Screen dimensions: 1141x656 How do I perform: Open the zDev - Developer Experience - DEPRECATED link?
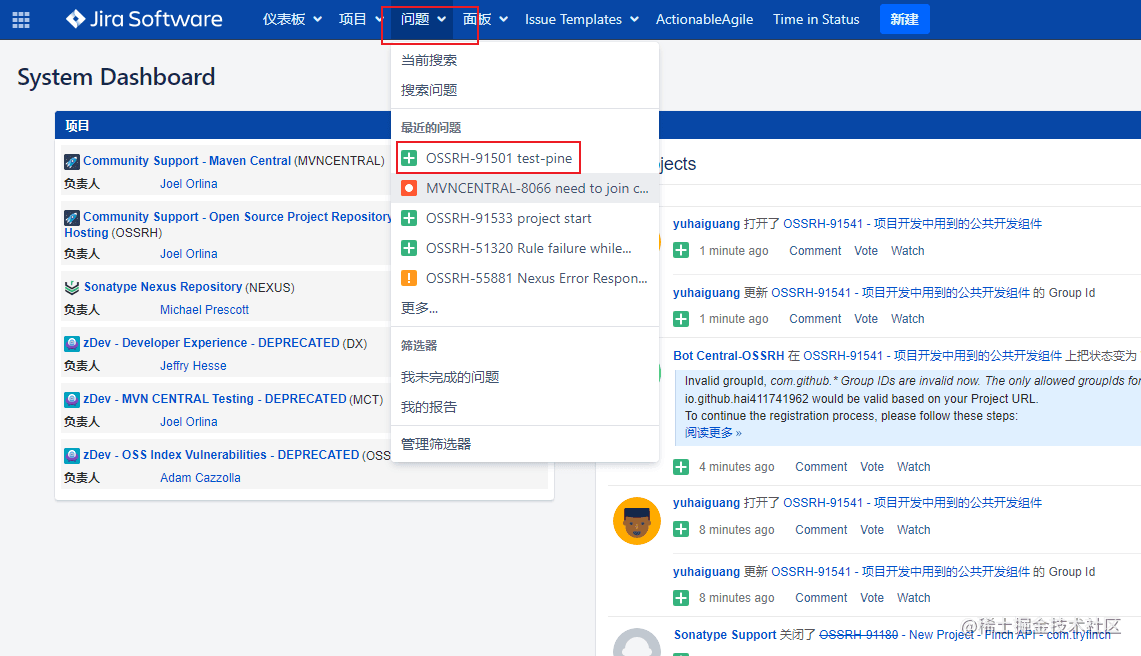click(211, 343)
